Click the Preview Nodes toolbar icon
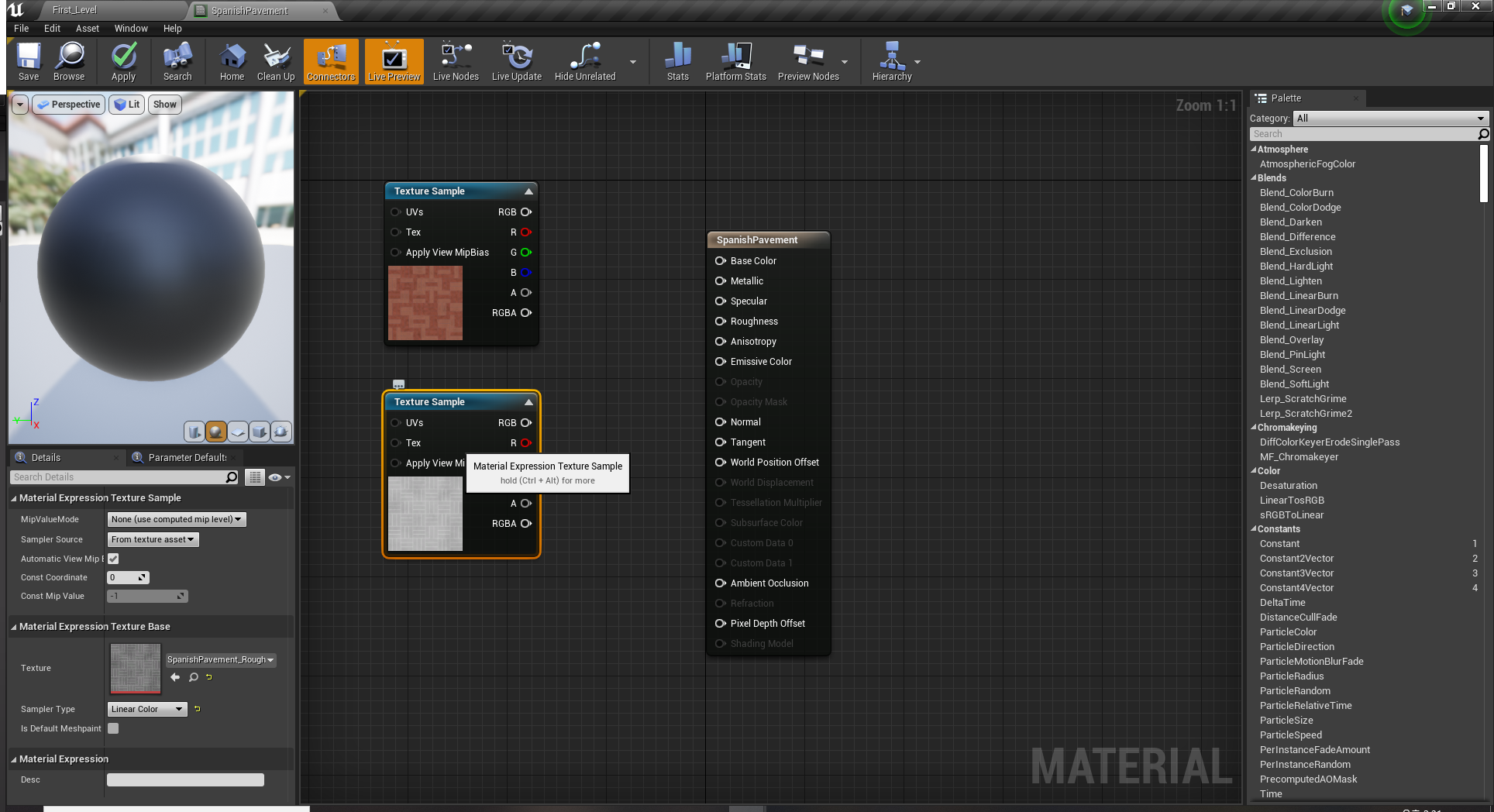This screenshot has width=1494, height=812. pyautogui.click(x=808, y=61)
